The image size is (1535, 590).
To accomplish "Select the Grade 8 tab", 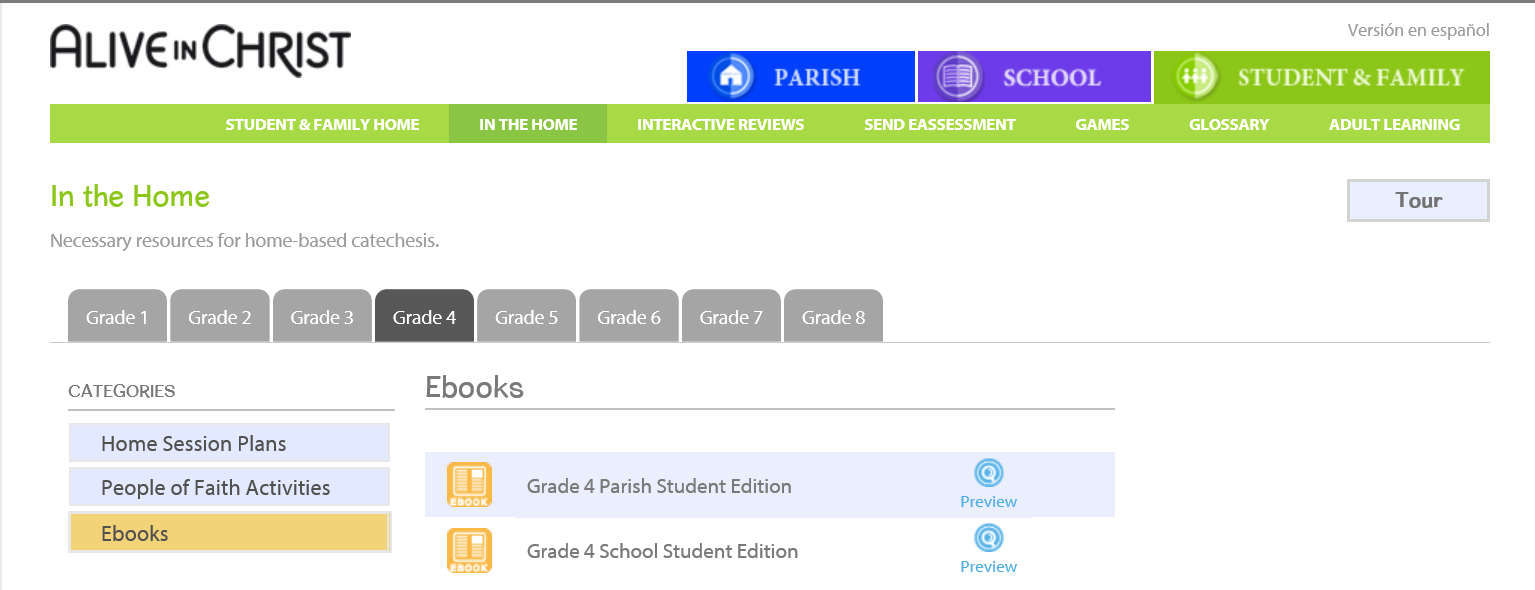I will pyautogui.click(x=833, y=316).
